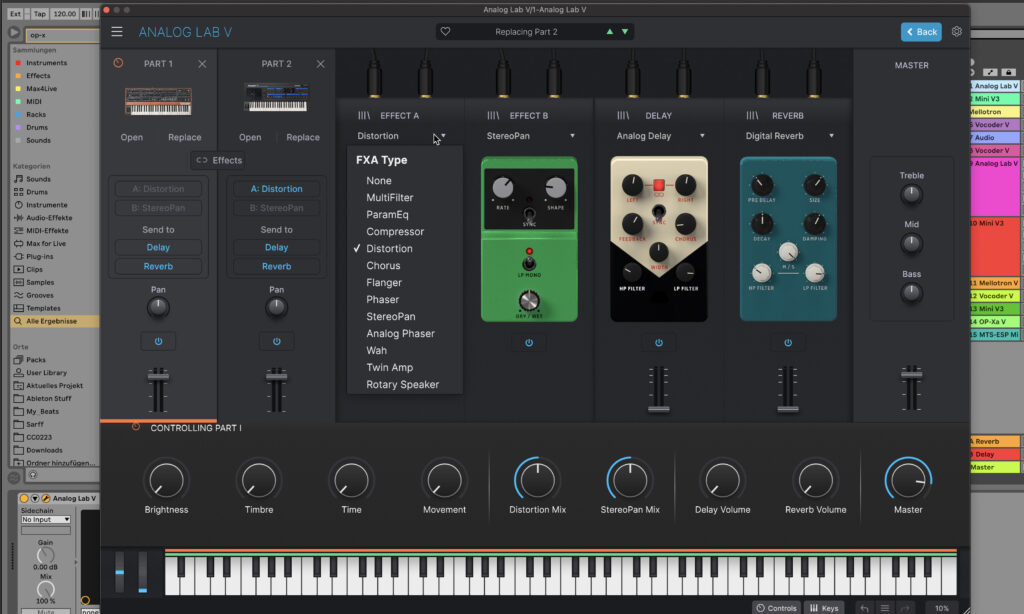Open the Effect B StereoPan type dropdown

coord(530,136)
